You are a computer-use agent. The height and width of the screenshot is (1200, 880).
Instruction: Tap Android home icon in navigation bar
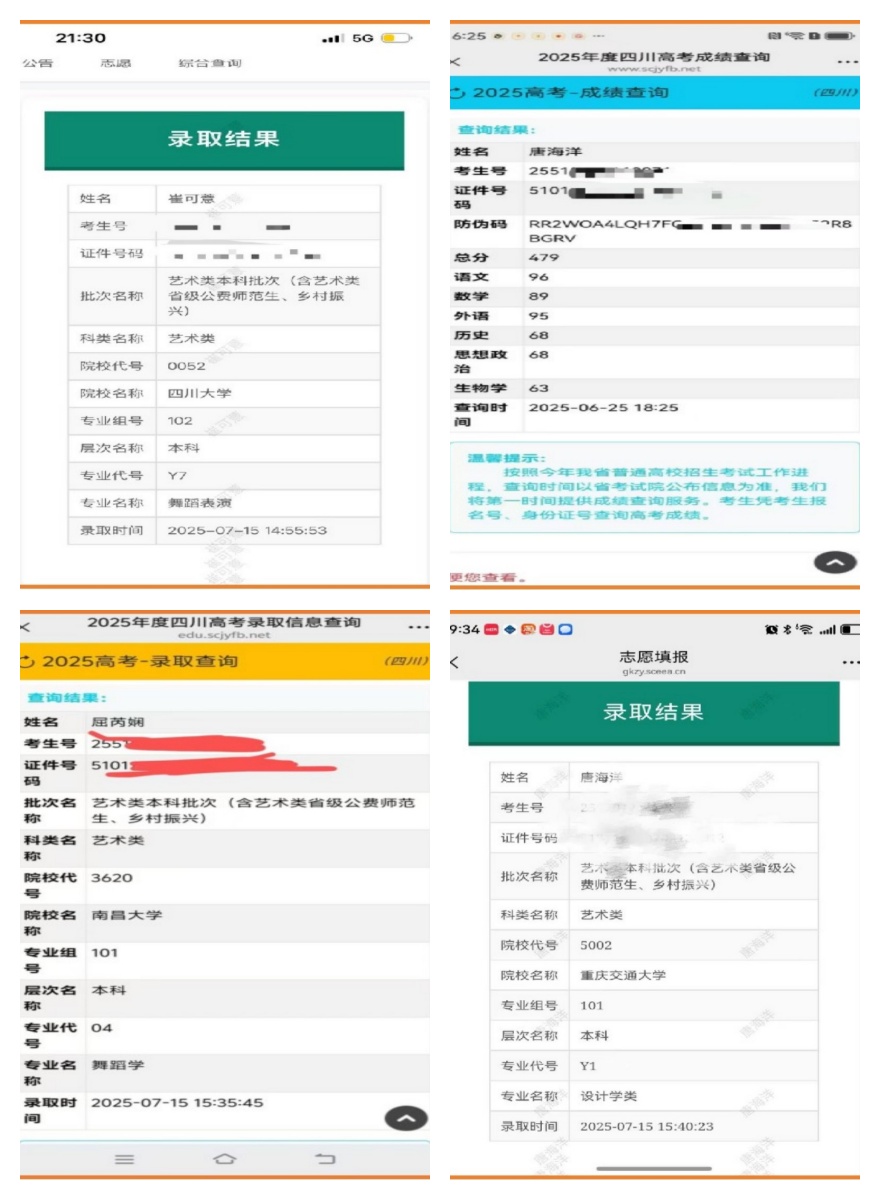(224, 1158)
